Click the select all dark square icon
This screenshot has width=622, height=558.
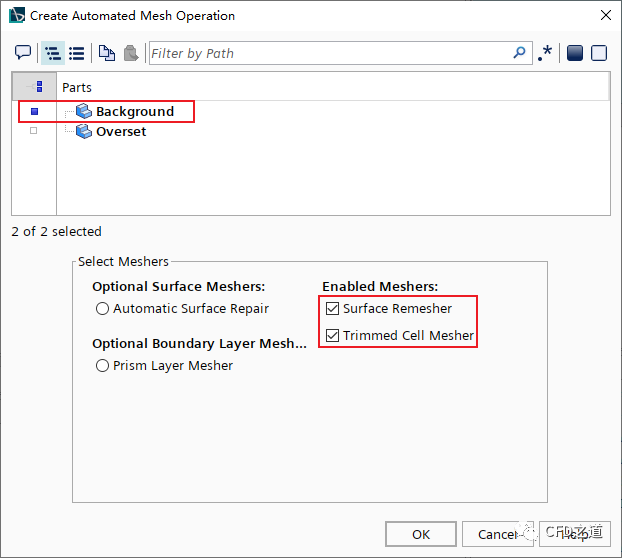tap(575, 53)
